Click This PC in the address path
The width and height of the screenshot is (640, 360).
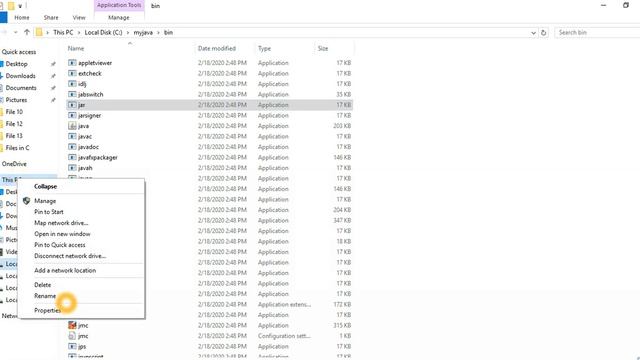click(x=63, y=32)
